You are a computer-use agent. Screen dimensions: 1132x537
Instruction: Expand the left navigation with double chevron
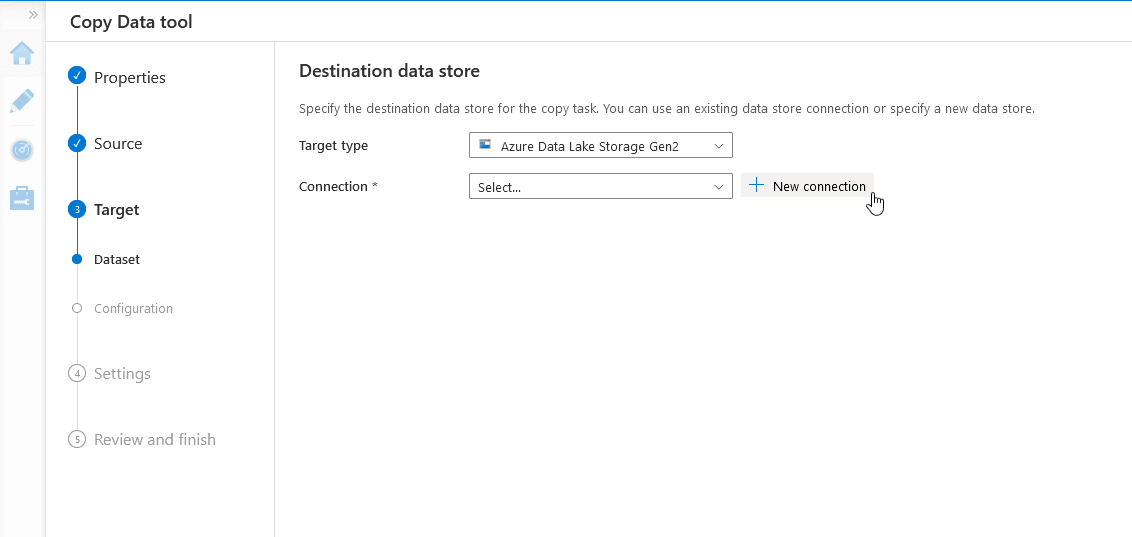click(x=33, y=15)
